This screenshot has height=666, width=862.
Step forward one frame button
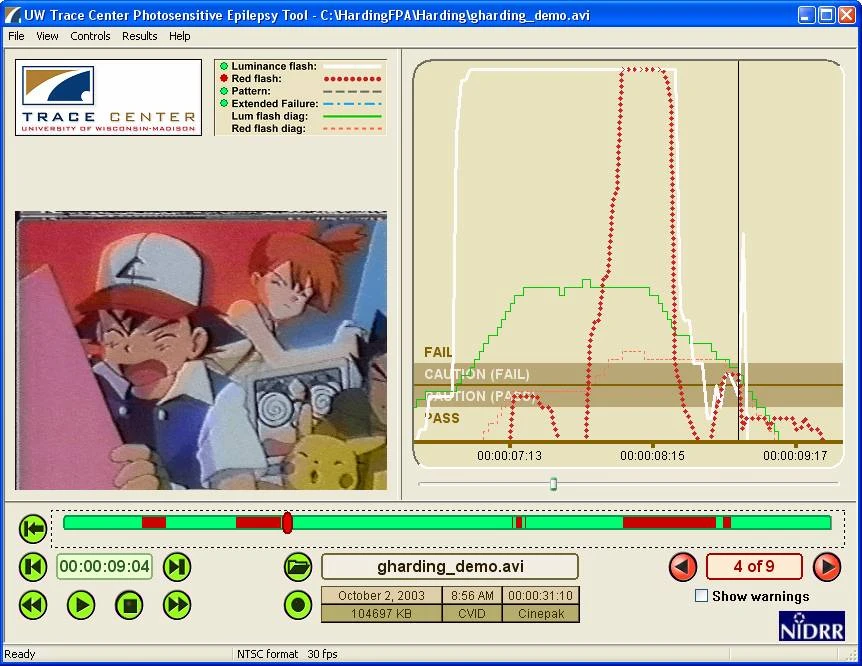(x=177, y=567)
